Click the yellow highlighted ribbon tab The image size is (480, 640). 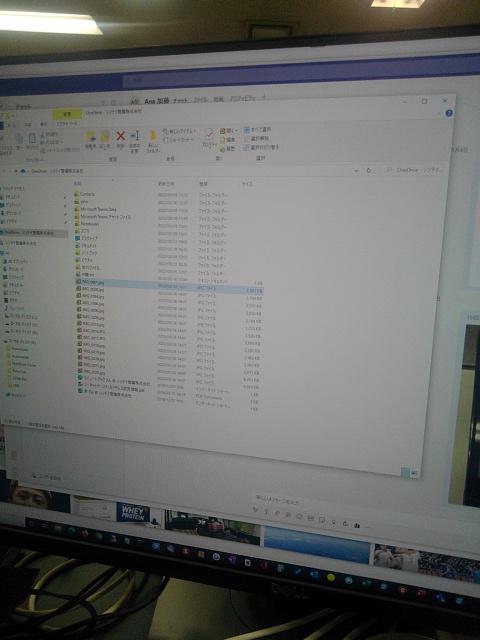(68, 114)
